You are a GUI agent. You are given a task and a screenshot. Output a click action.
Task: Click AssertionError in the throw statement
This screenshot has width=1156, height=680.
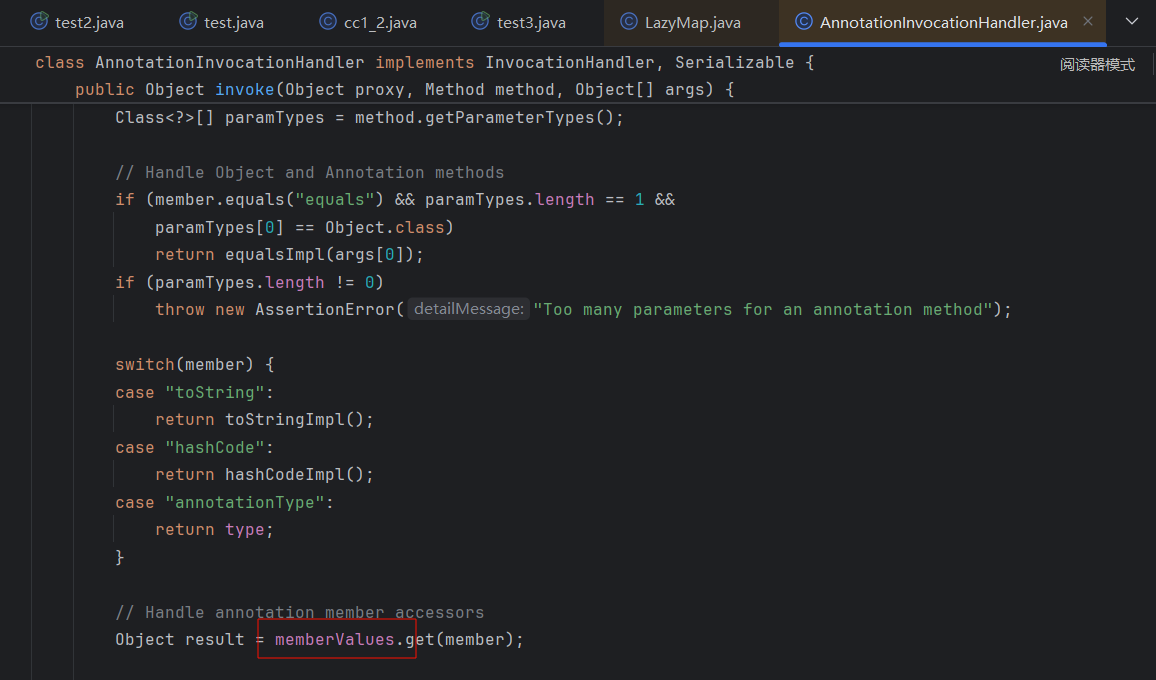pos(324,310)
